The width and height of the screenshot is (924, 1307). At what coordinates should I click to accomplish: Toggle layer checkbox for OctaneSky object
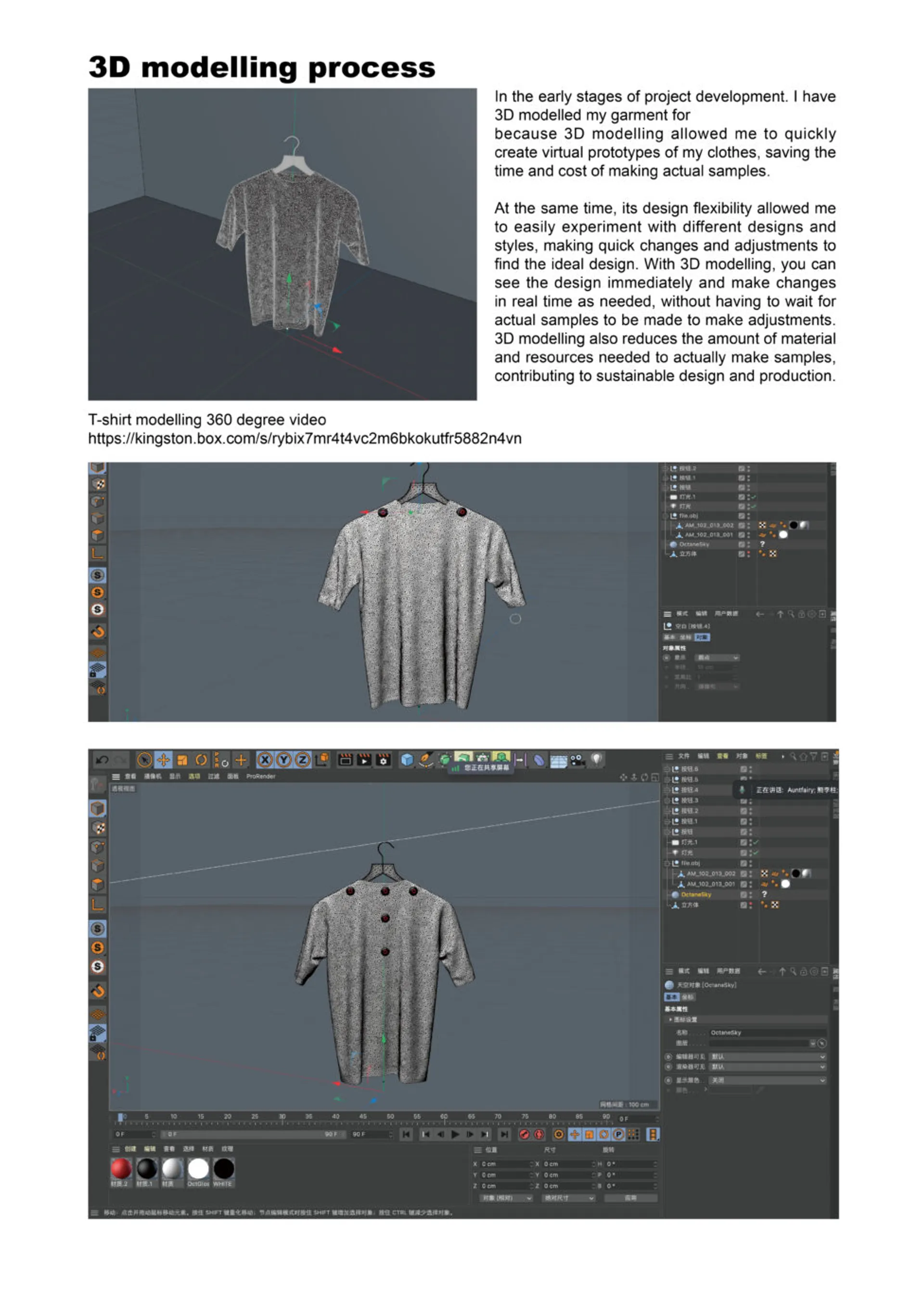pos(743,894)
